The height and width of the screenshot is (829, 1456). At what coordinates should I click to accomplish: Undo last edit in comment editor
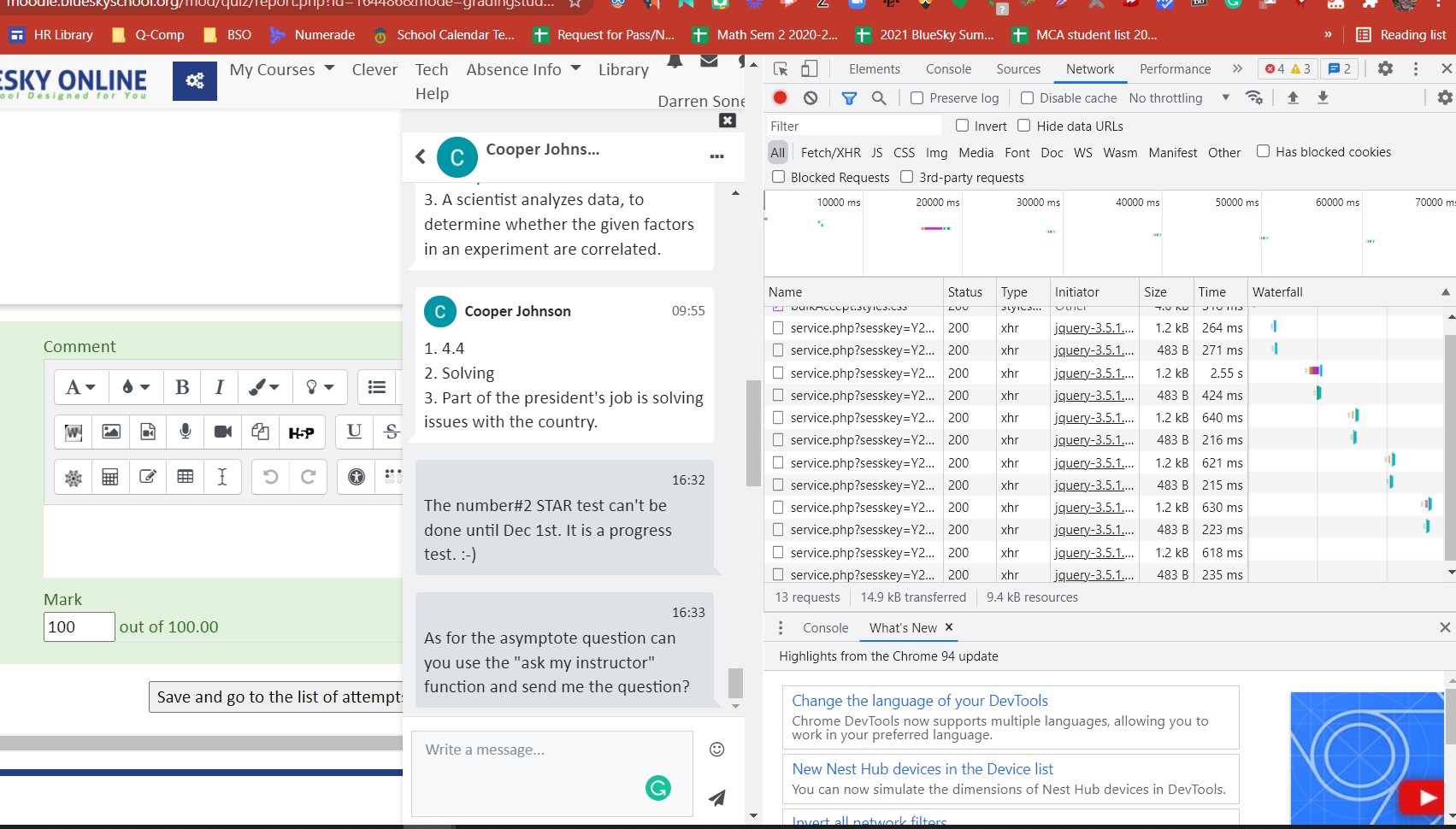270,477
